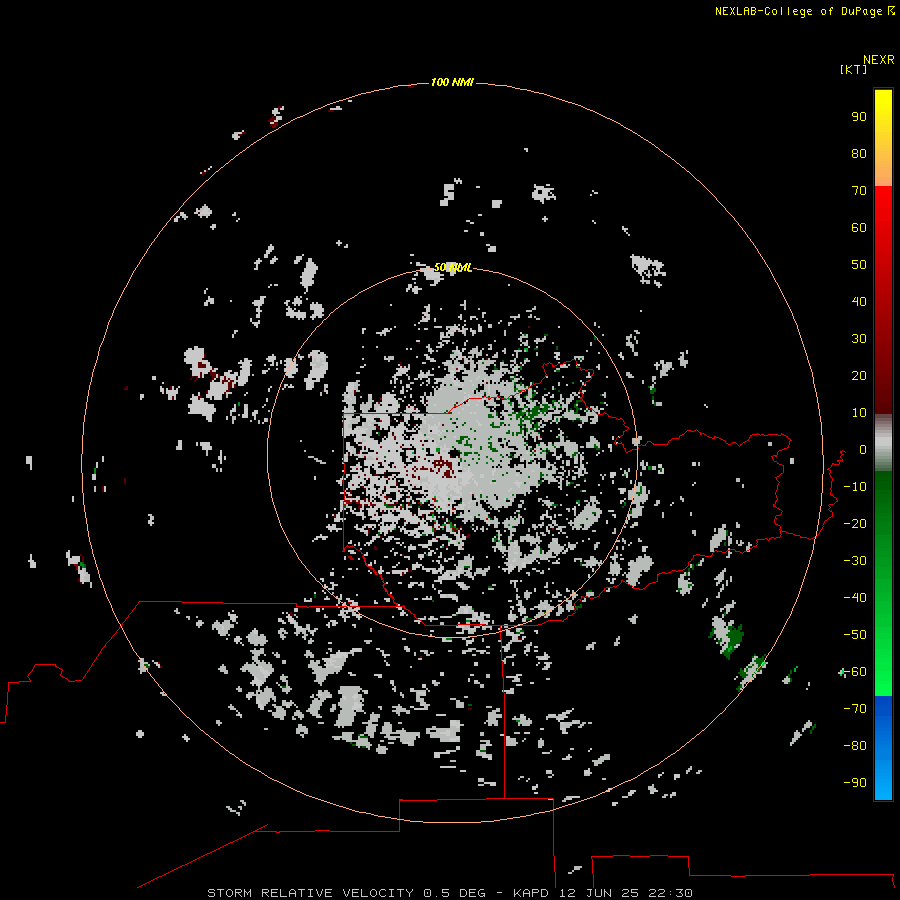Click the 50 NMI range ring label

[453, 267]
